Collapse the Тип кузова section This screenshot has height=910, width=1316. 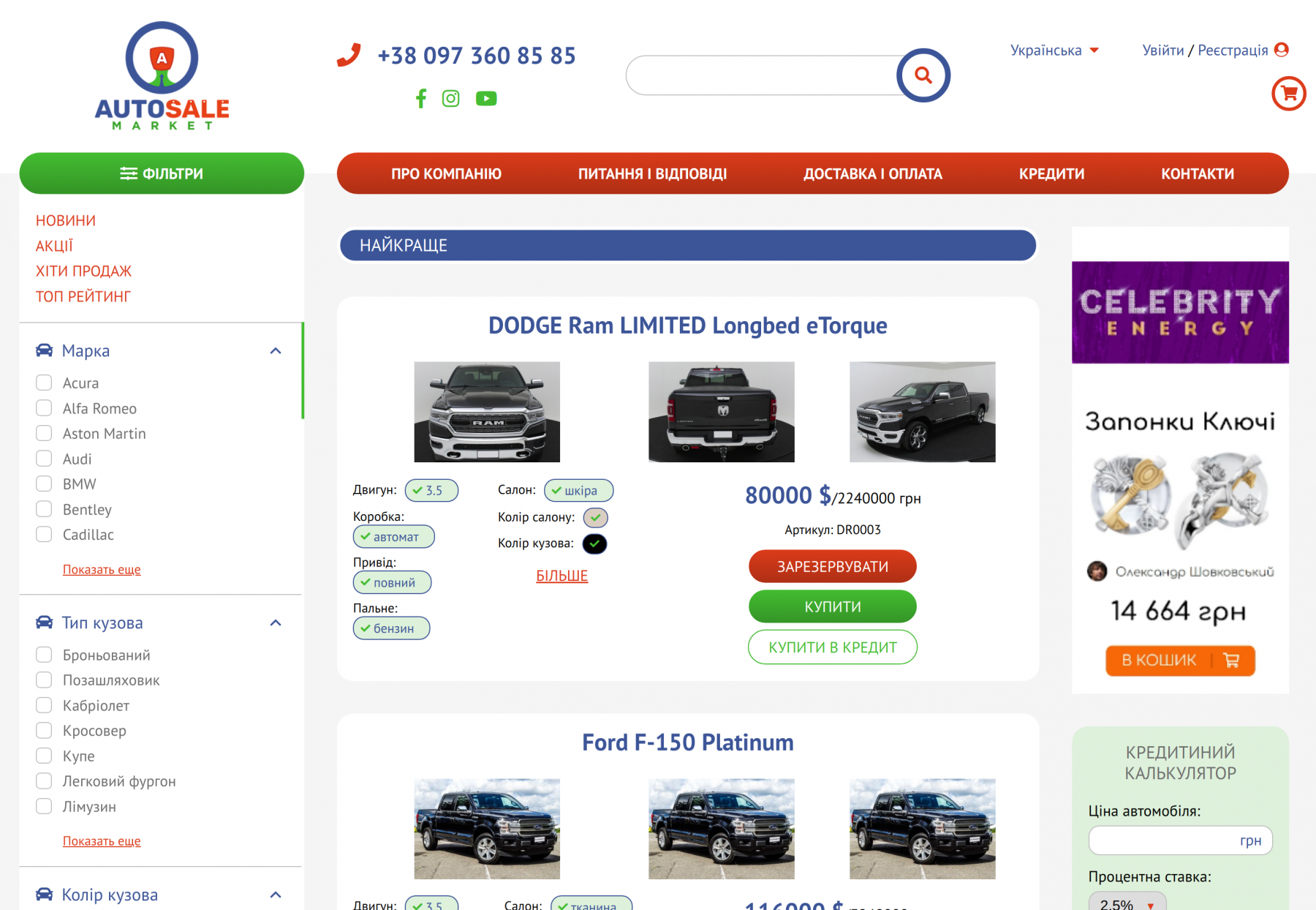(276, 623)
